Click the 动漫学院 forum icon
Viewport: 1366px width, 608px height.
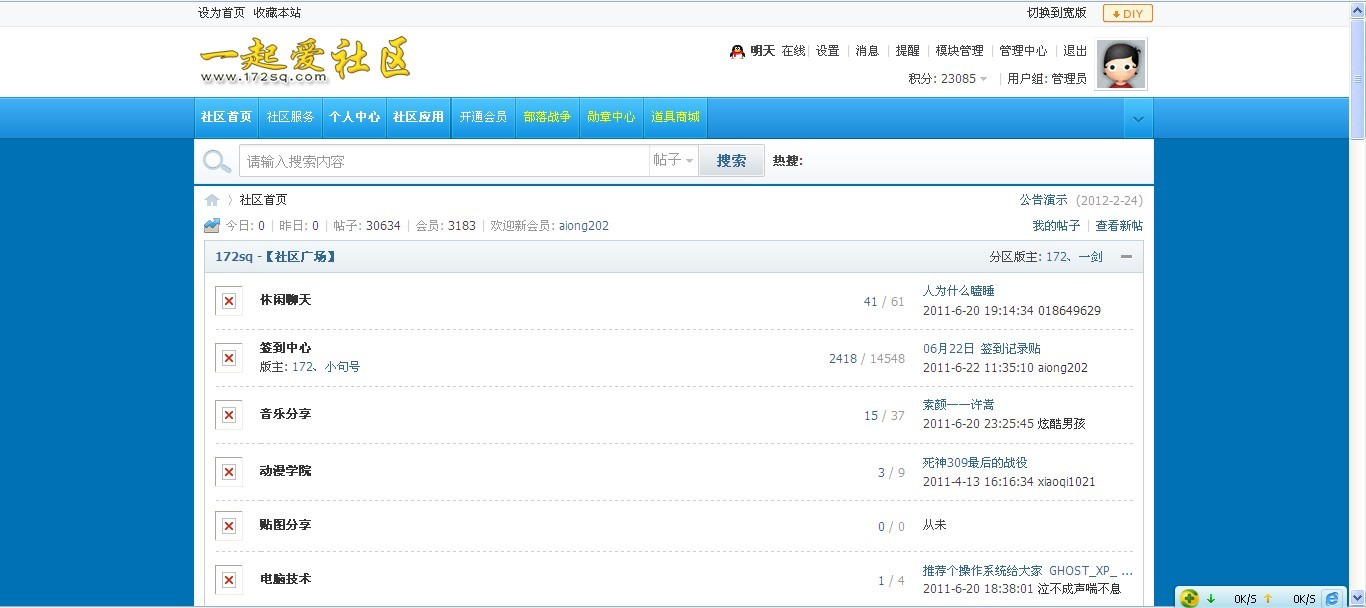pos(229,472)
